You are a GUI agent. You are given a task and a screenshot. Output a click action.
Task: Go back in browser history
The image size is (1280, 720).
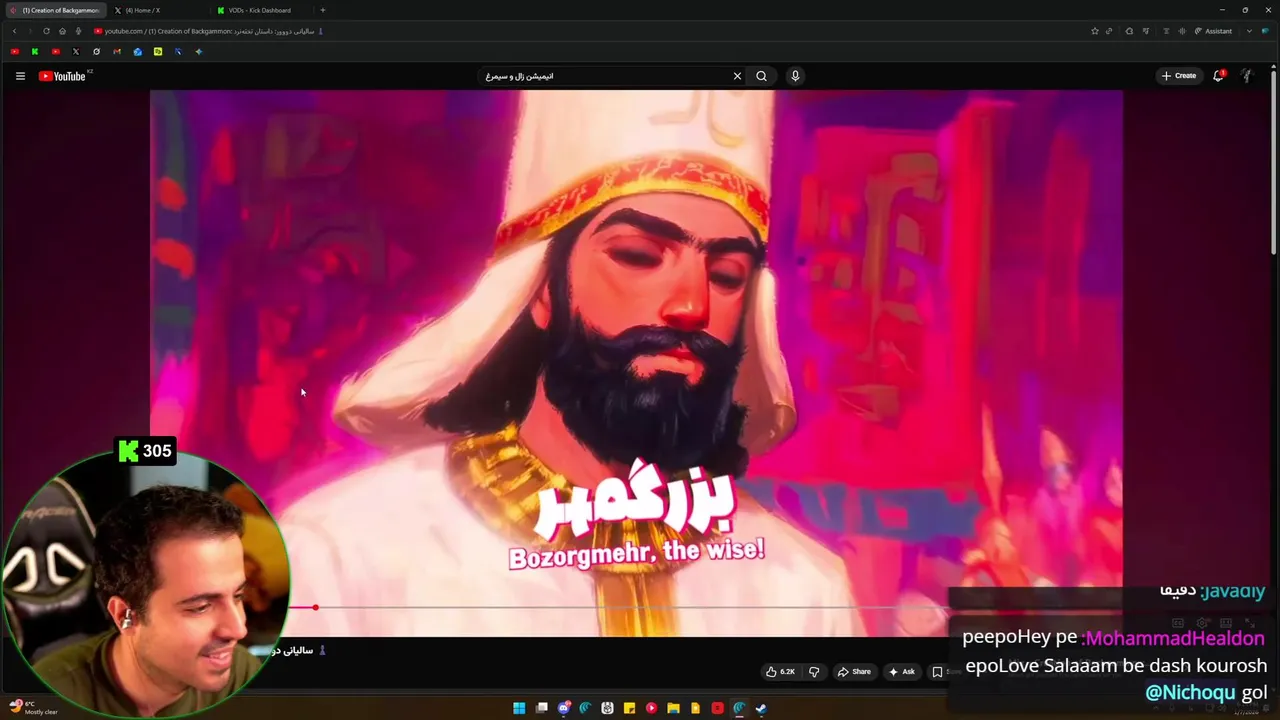(14, 31)
